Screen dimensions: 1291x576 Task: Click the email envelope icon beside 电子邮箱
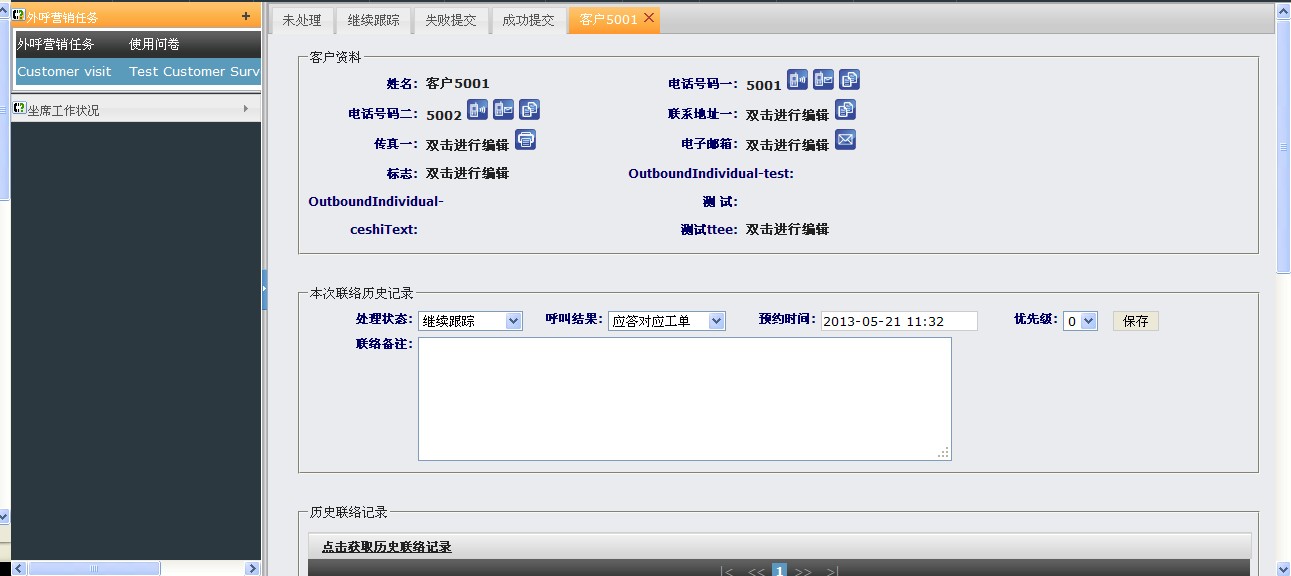pos(845,140)
